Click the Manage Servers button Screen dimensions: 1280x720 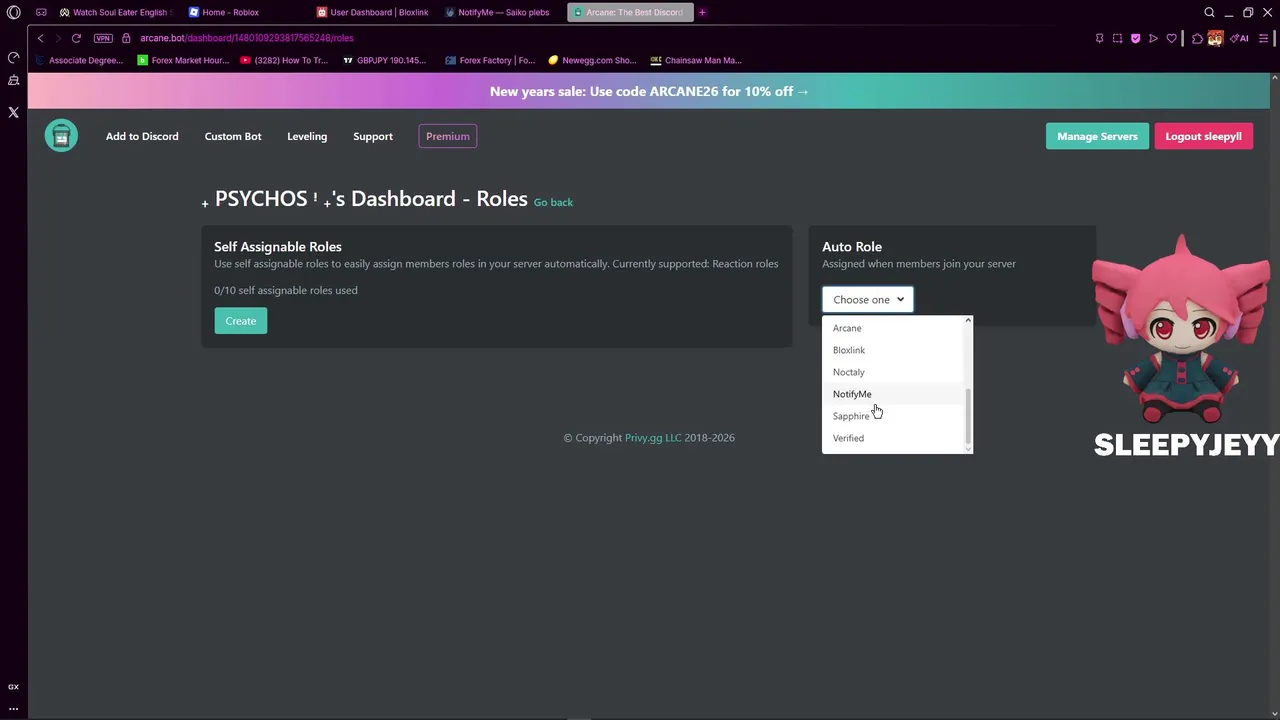1097,136
